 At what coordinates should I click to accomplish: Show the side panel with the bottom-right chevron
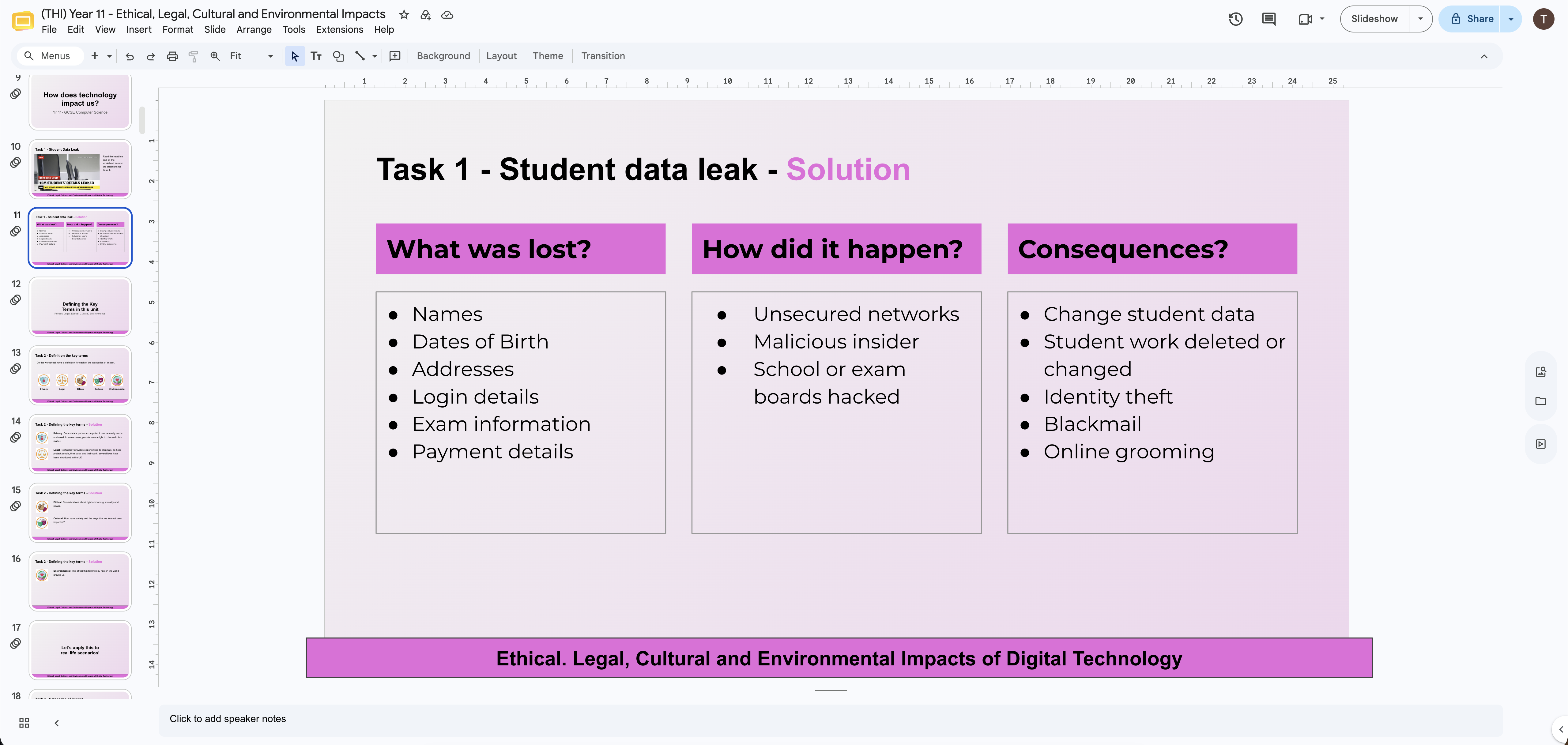(1561, 728)
